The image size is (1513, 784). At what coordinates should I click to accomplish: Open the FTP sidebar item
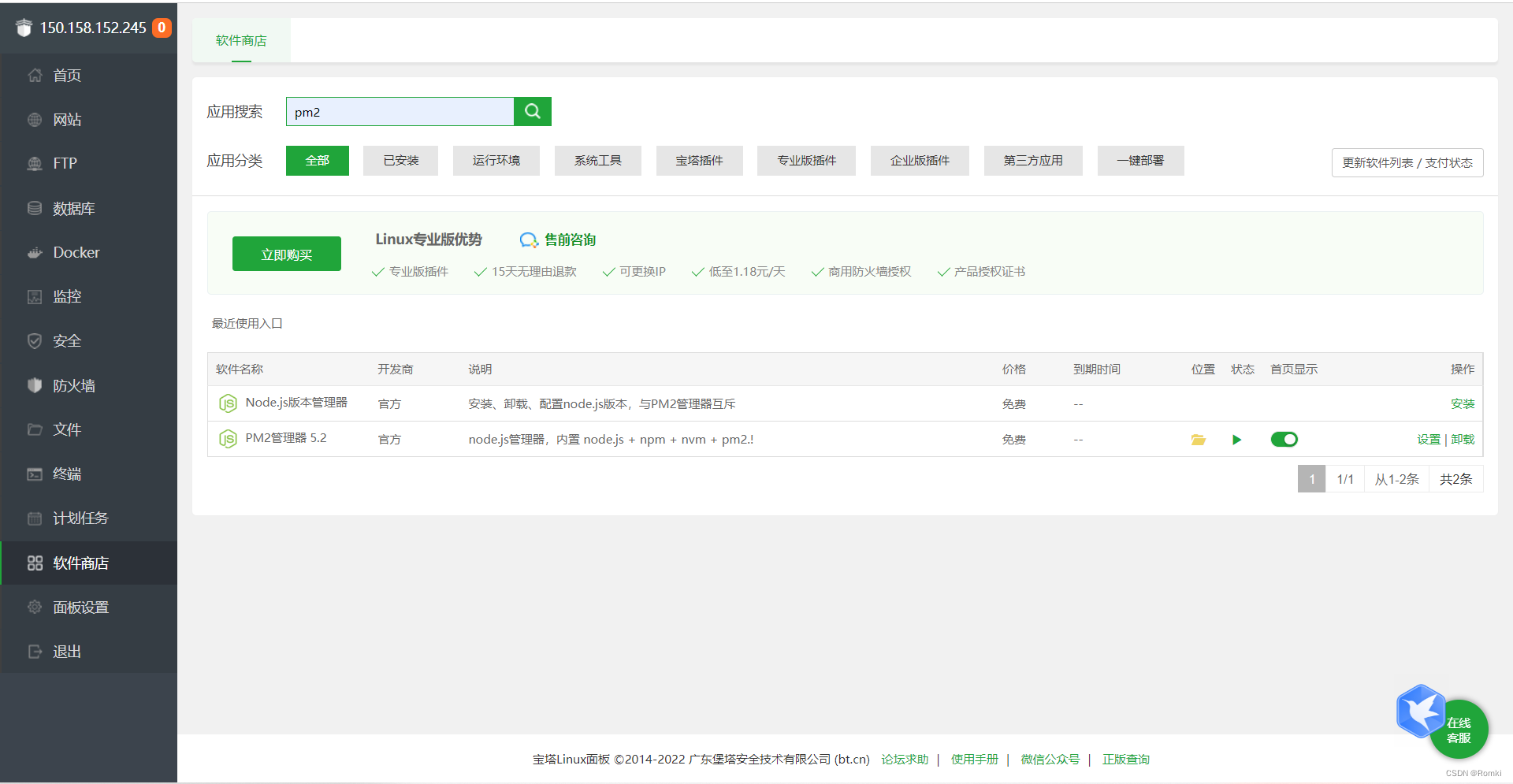(88, 164)
